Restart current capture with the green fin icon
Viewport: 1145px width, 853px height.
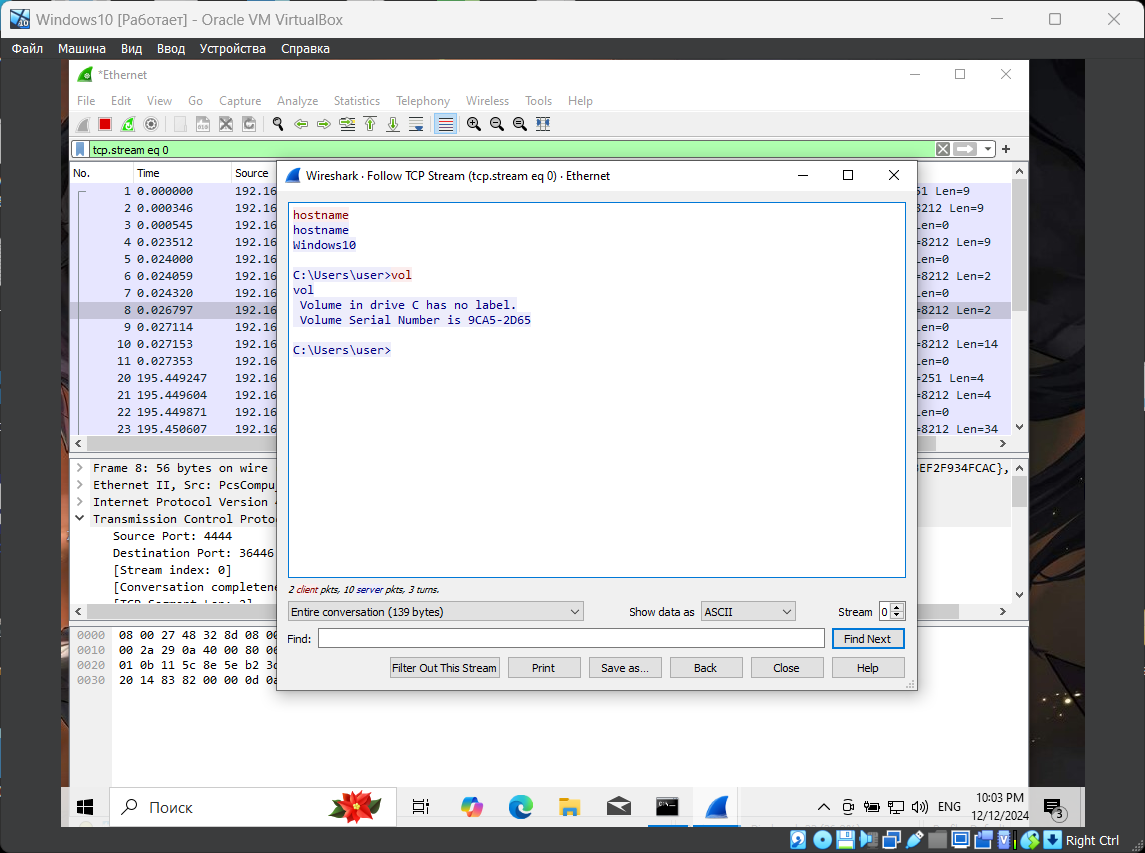tap(128, 124)
